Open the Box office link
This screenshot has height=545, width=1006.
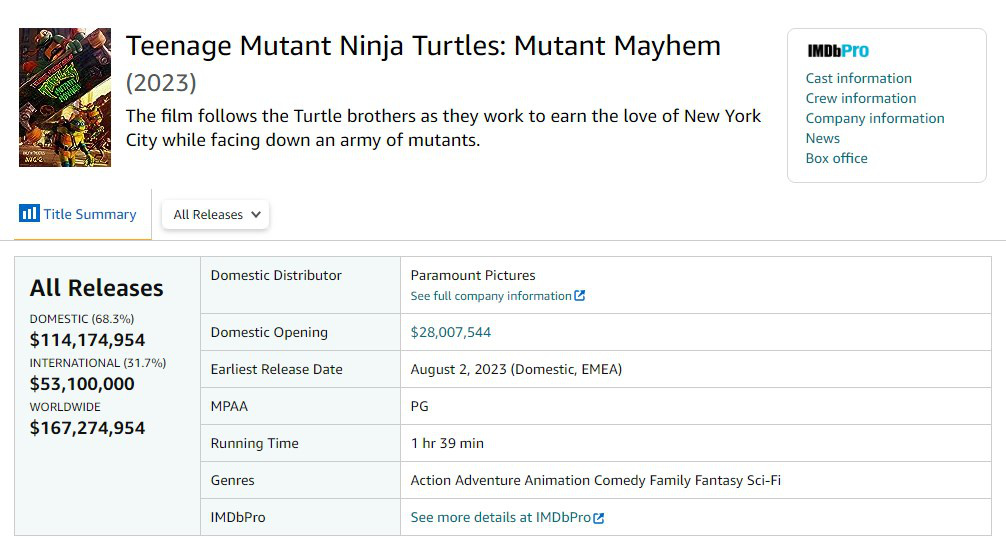tap(836, 158)
